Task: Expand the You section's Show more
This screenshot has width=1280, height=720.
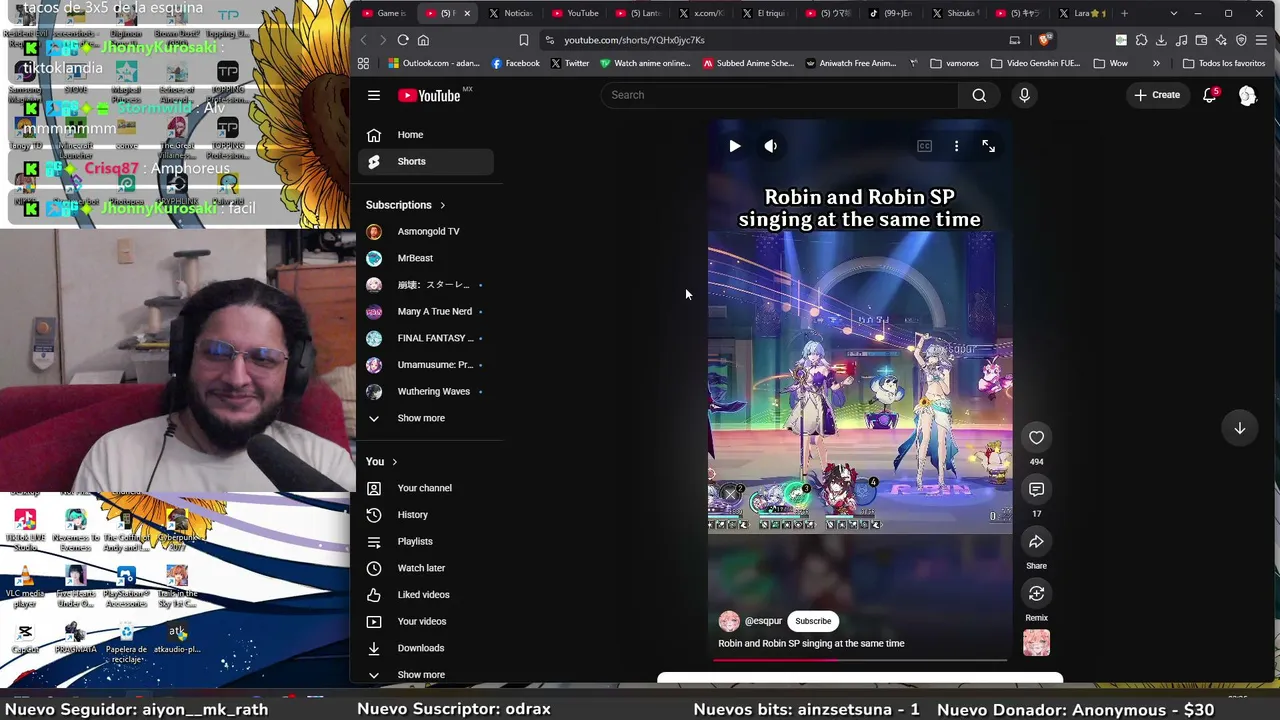Action: 426,675
